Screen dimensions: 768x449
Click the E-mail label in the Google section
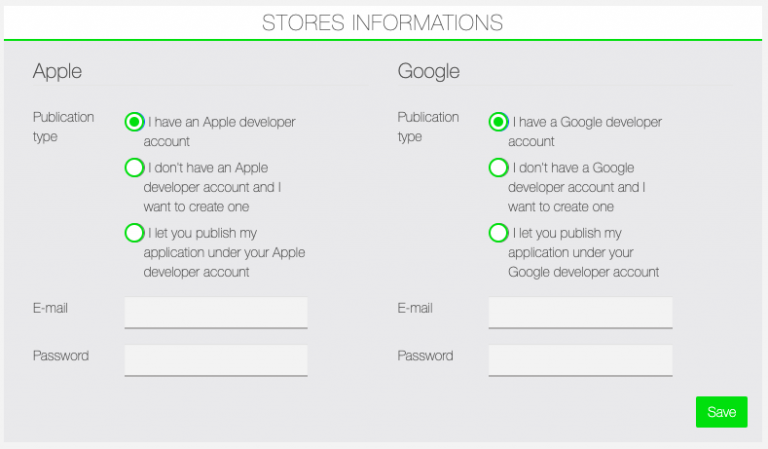415,308
